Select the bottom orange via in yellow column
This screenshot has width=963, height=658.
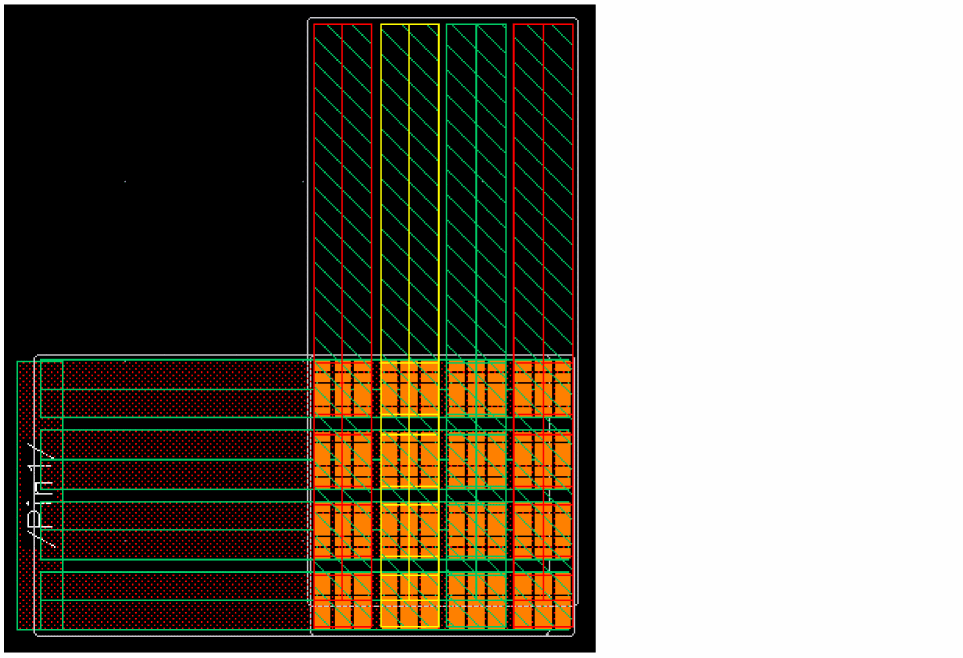pyautogui.click(x=410, y=600)
